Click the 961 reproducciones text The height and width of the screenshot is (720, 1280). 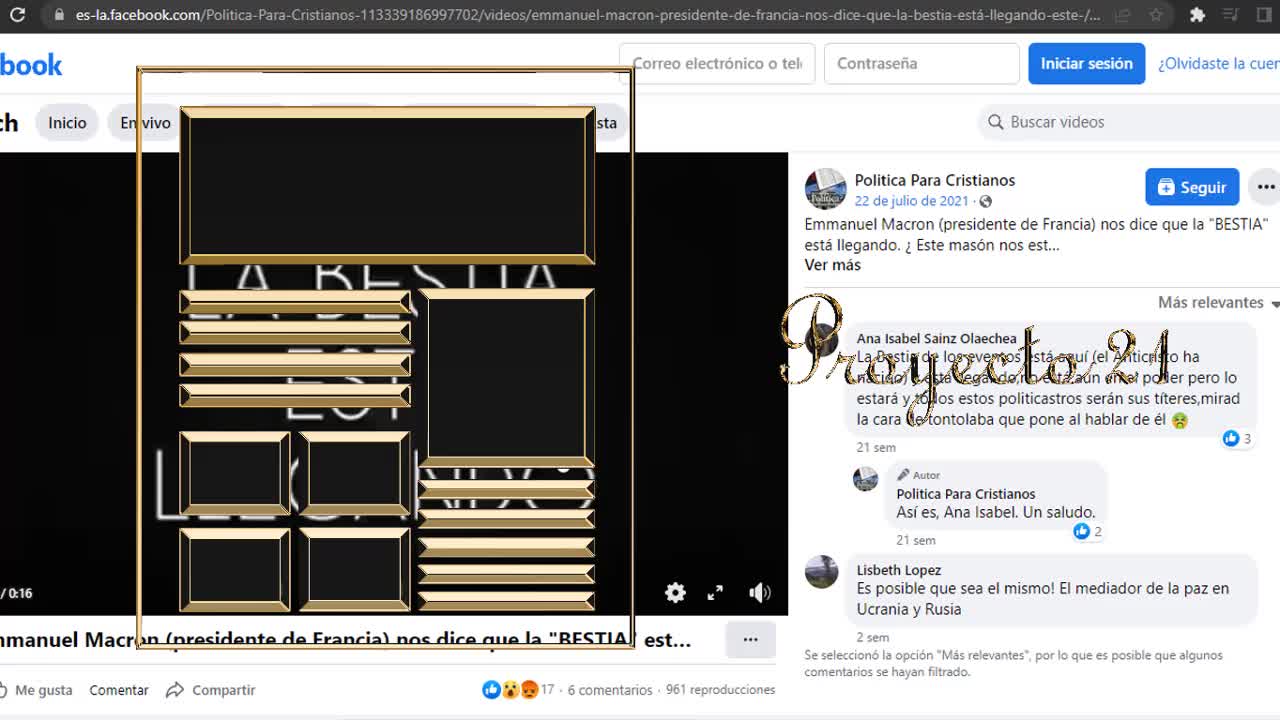[x=721, y=690]
